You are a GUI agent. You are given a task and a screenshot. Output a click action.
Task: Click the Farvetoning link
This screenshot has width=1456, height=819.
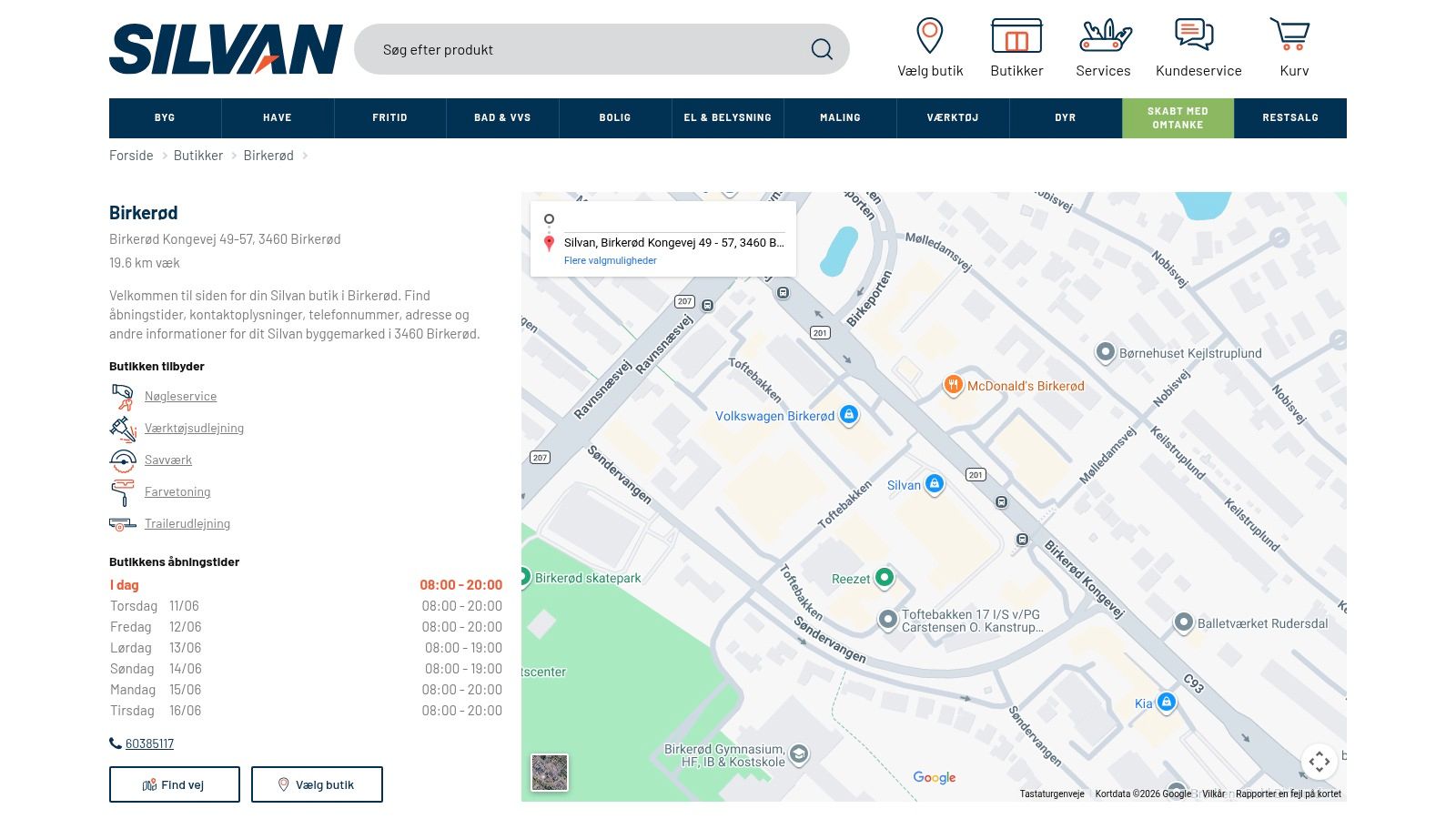click(x=177, y=492)
